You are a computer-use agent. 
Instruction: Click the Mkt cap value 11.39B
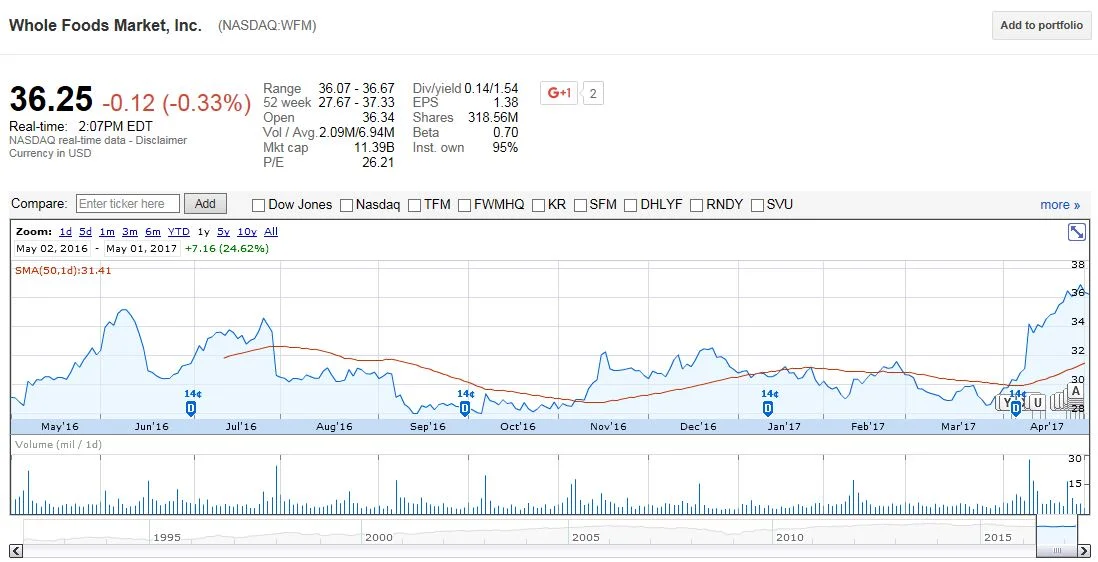coord(374,148)
